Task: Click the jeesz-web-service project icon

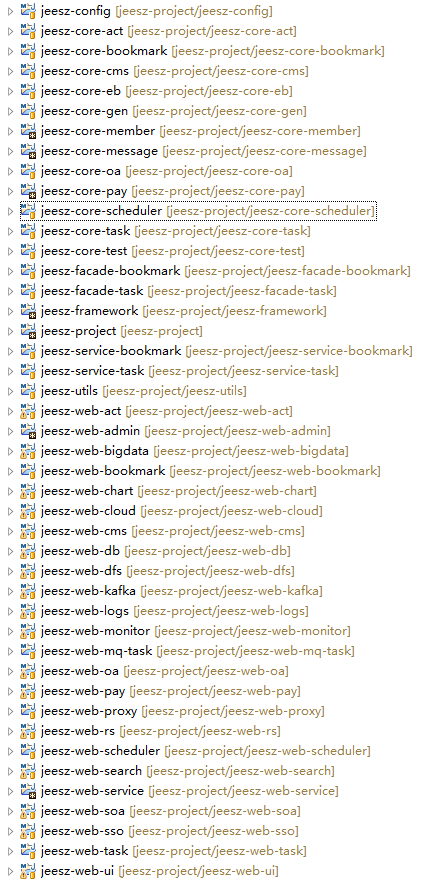Action: 28,791
